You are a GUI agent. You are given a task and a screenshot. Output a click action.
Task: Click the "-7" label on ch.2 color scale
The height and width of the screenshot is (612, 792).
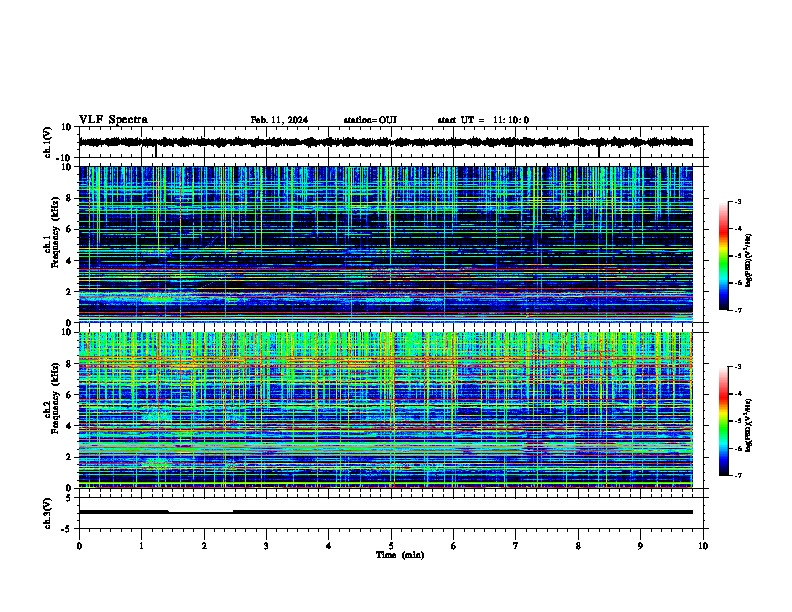[x=737, y=475]
